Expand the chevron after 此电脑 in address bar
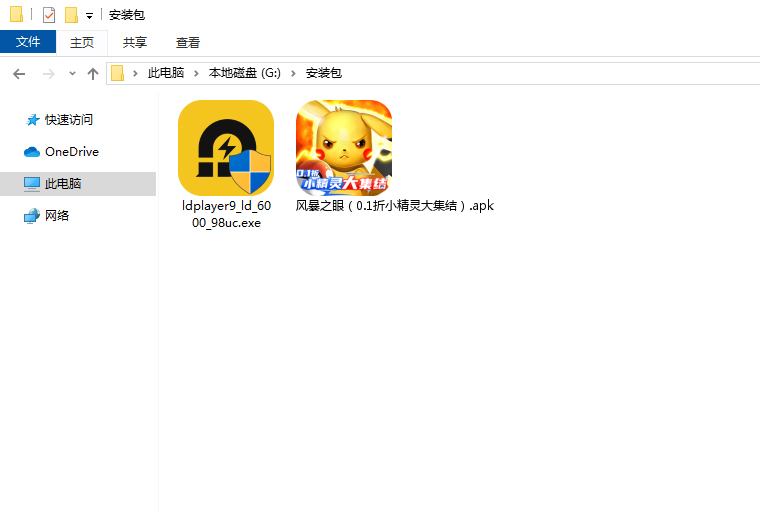This screenshot has width=760, height=512. pos(199,74)
